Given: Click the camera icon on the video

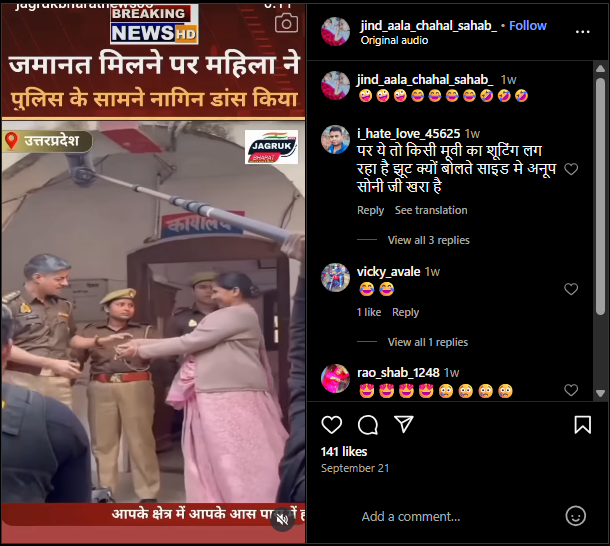Looking at the screenshot, I should (x=286, y=23).
